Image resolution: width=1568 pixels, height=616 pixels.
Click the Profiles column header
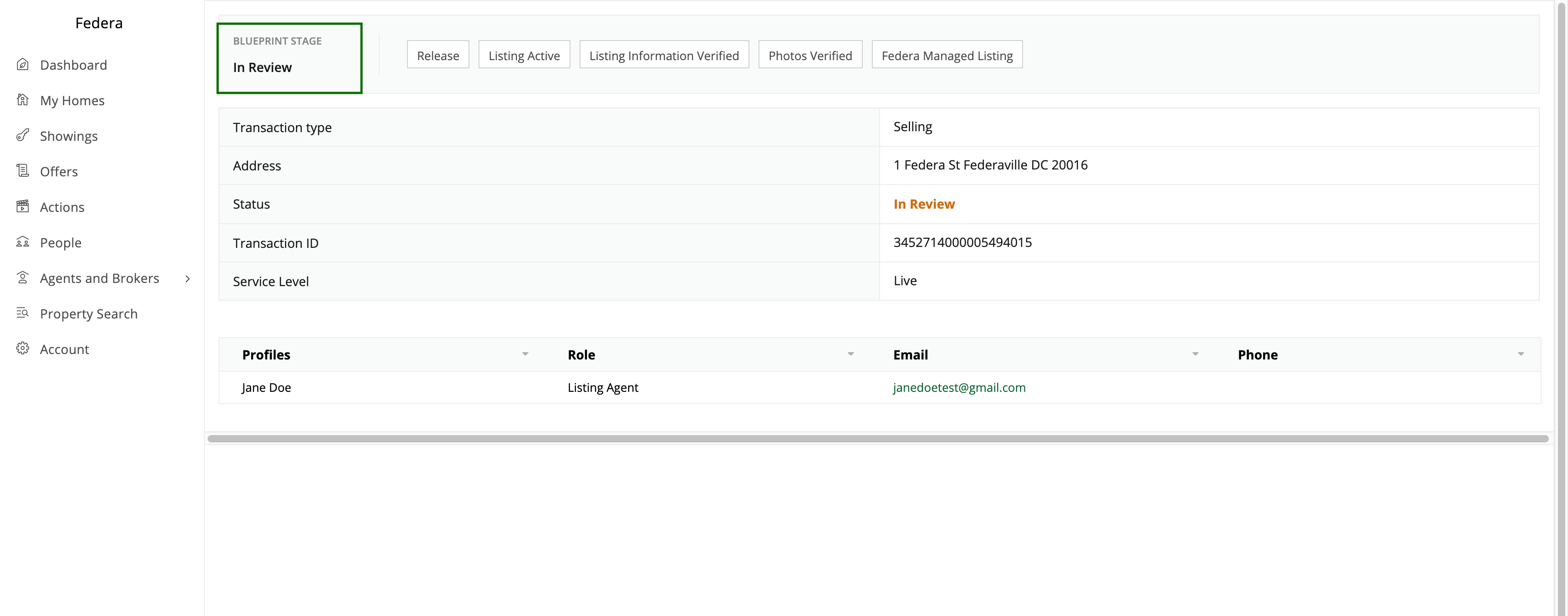point(266,354)
